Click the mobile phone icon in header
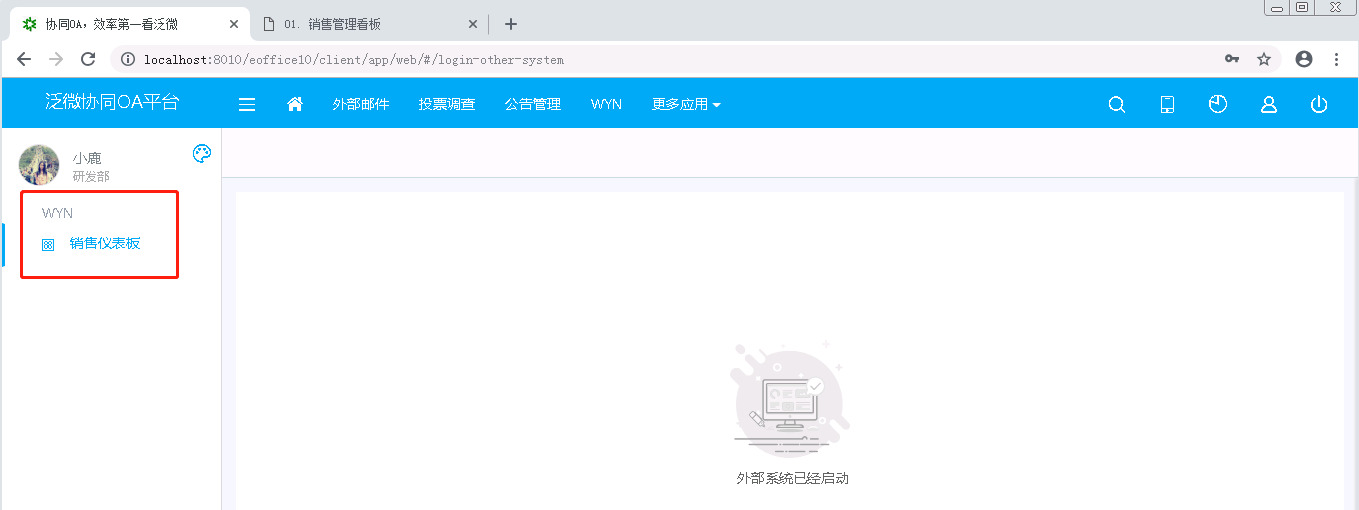The height and width of the screenshot is (510, 1359). coord(1167,104)
